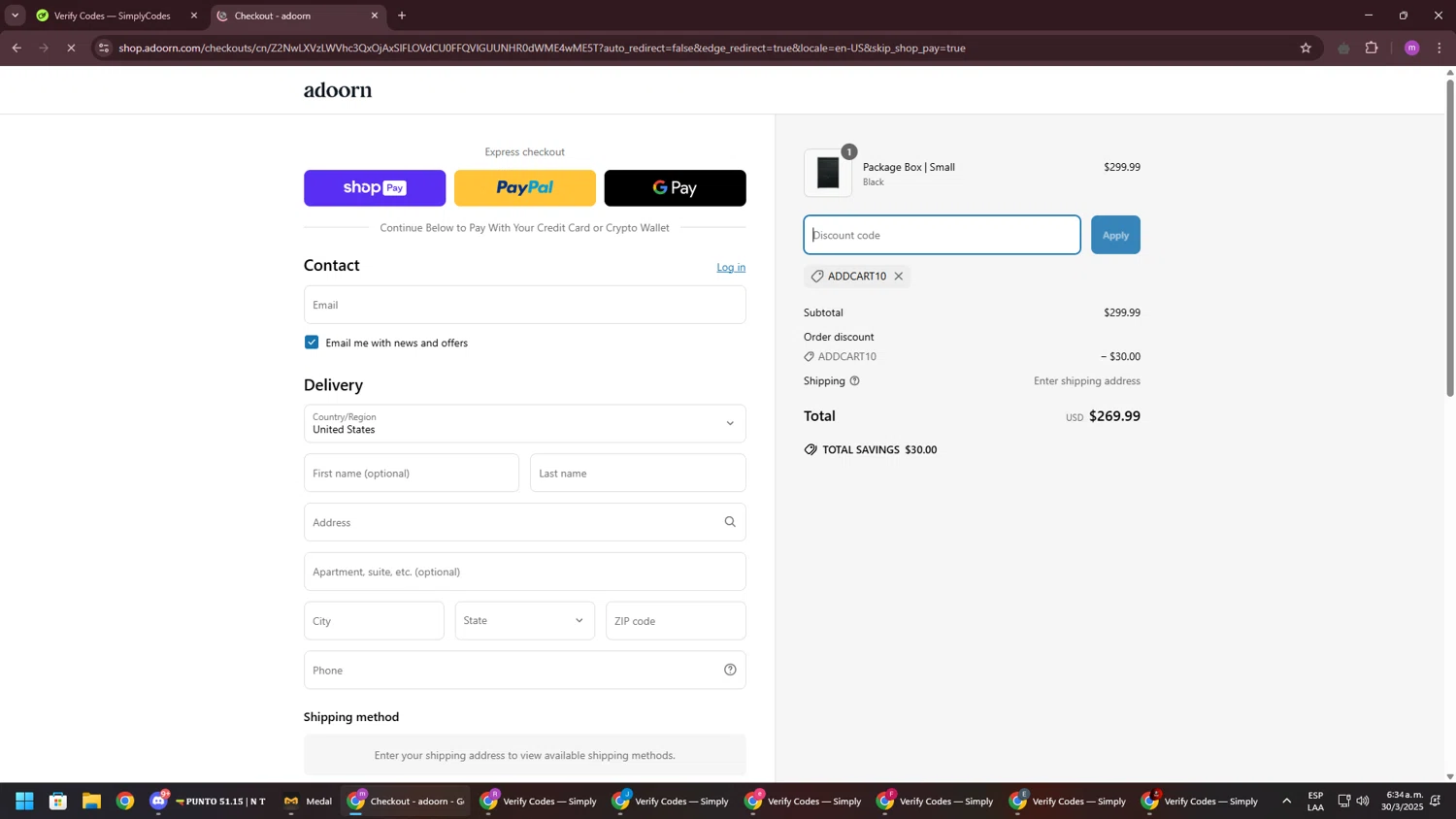Show phone number help tooltip icon
The image size is (1456, 819).
click(730, 671)
